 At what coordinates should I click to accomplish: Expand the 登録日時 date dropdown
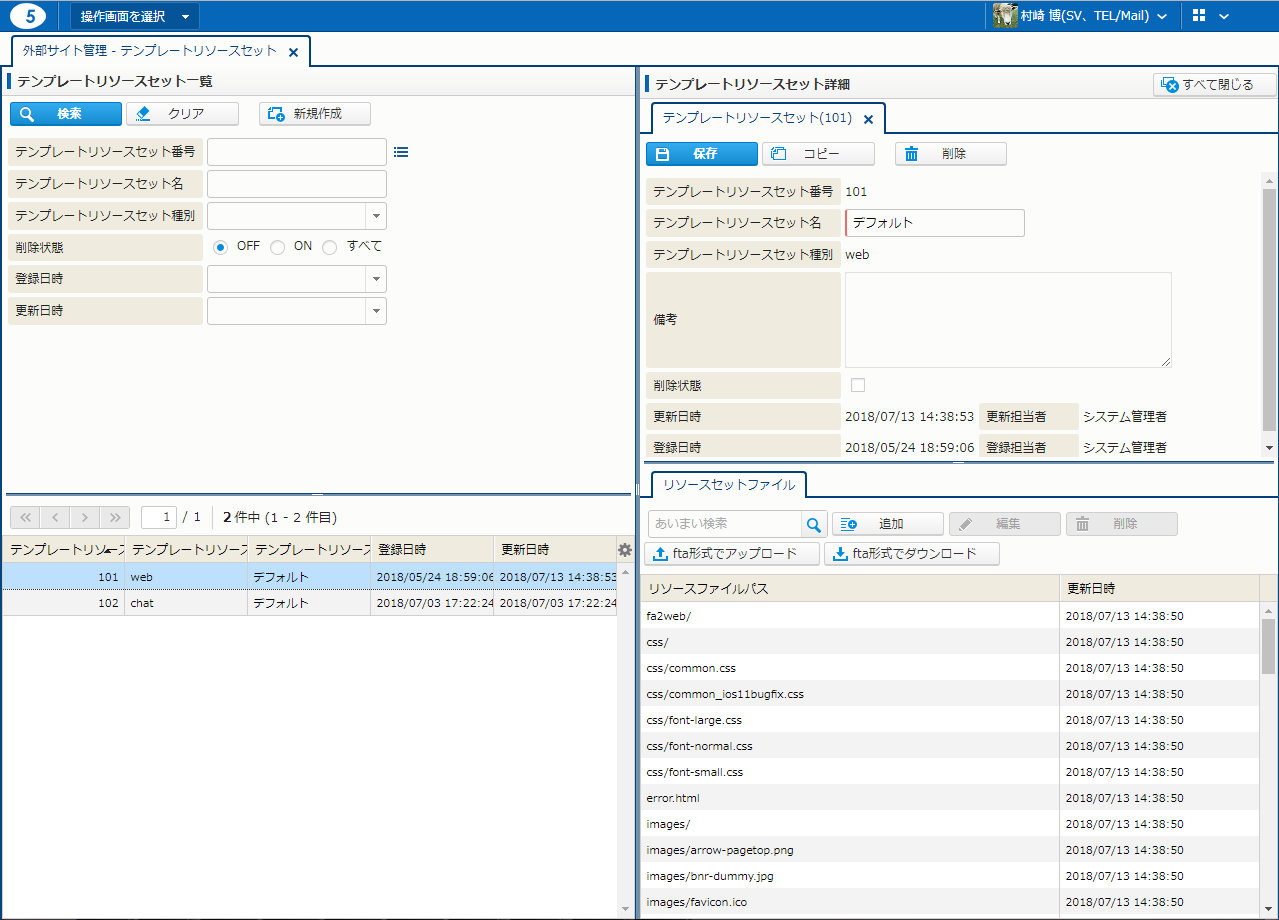click(x=376, y=279)
